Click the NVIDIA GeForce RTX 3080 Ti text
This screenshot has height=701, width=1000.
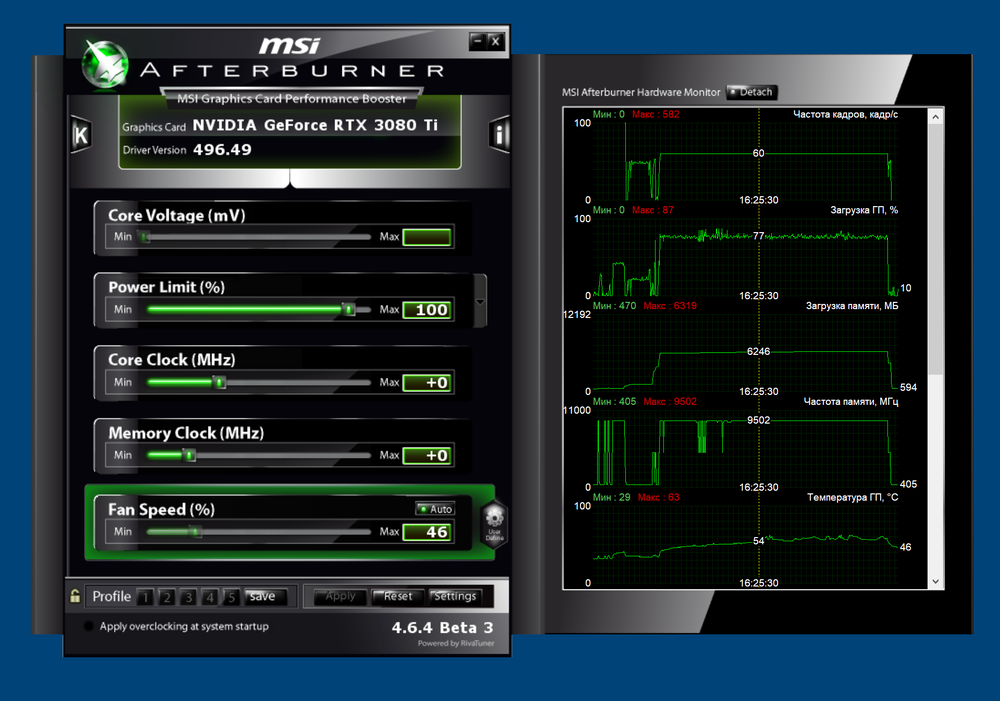click(315, 125)
